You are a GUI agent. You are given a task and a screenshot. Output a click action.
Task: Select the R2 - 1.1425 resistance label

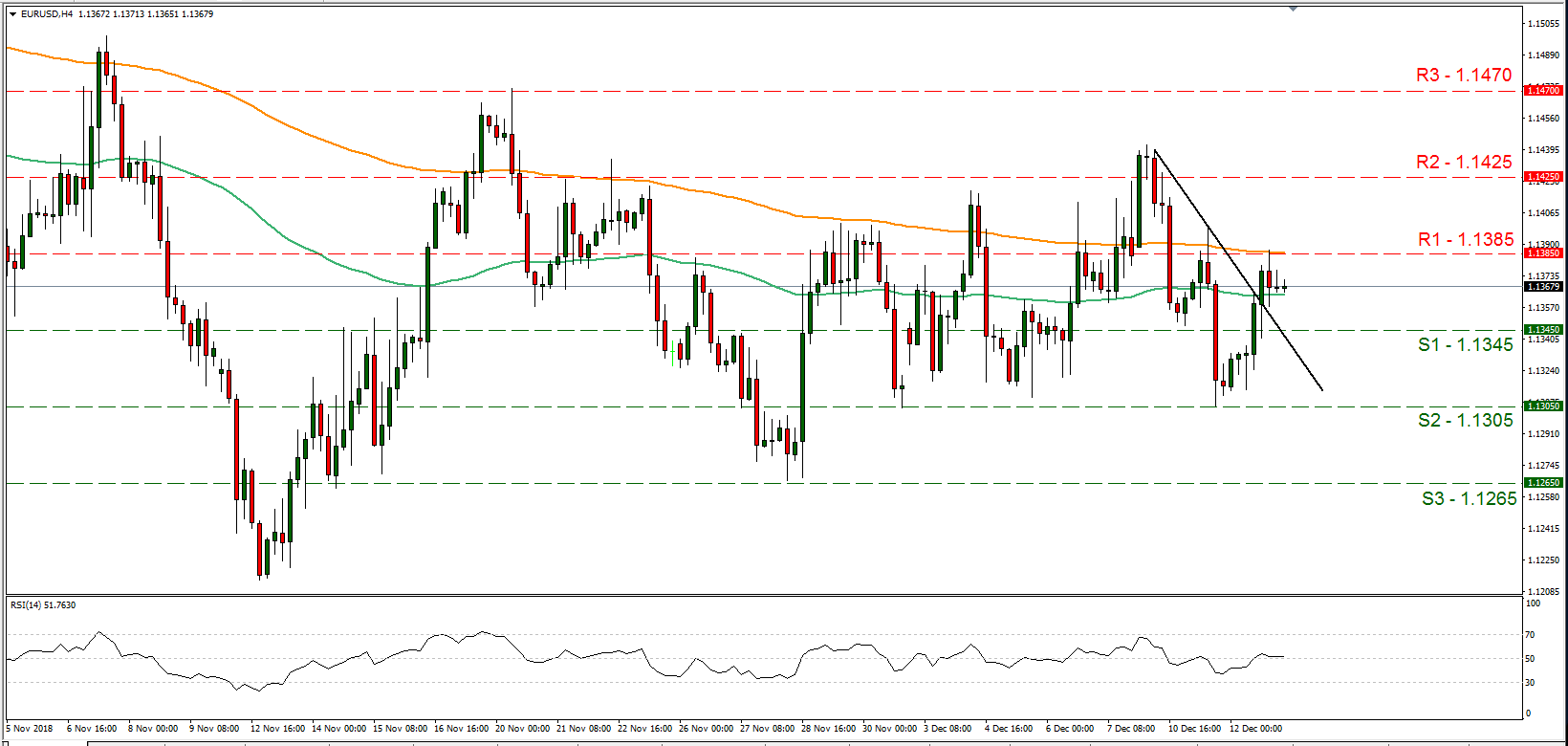(x=1464, y=162)
